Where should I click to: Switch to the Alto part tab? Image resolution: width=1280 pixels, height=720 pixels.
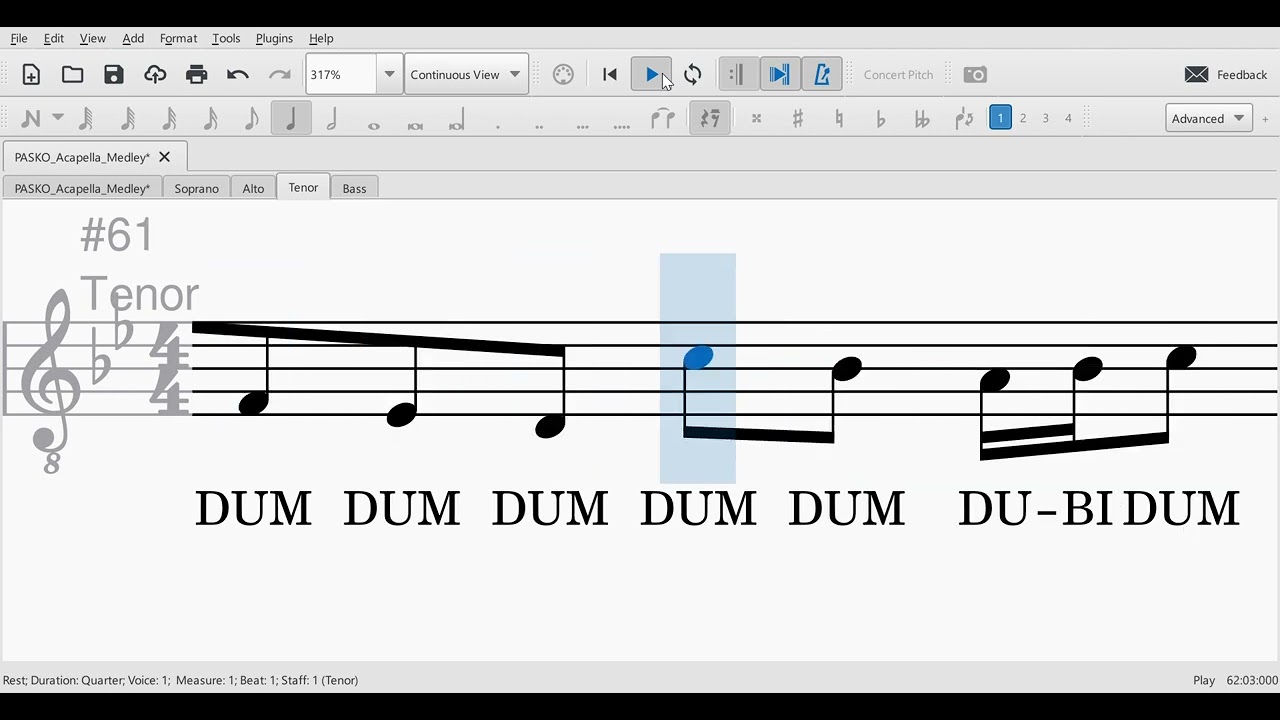pos(253,188)
